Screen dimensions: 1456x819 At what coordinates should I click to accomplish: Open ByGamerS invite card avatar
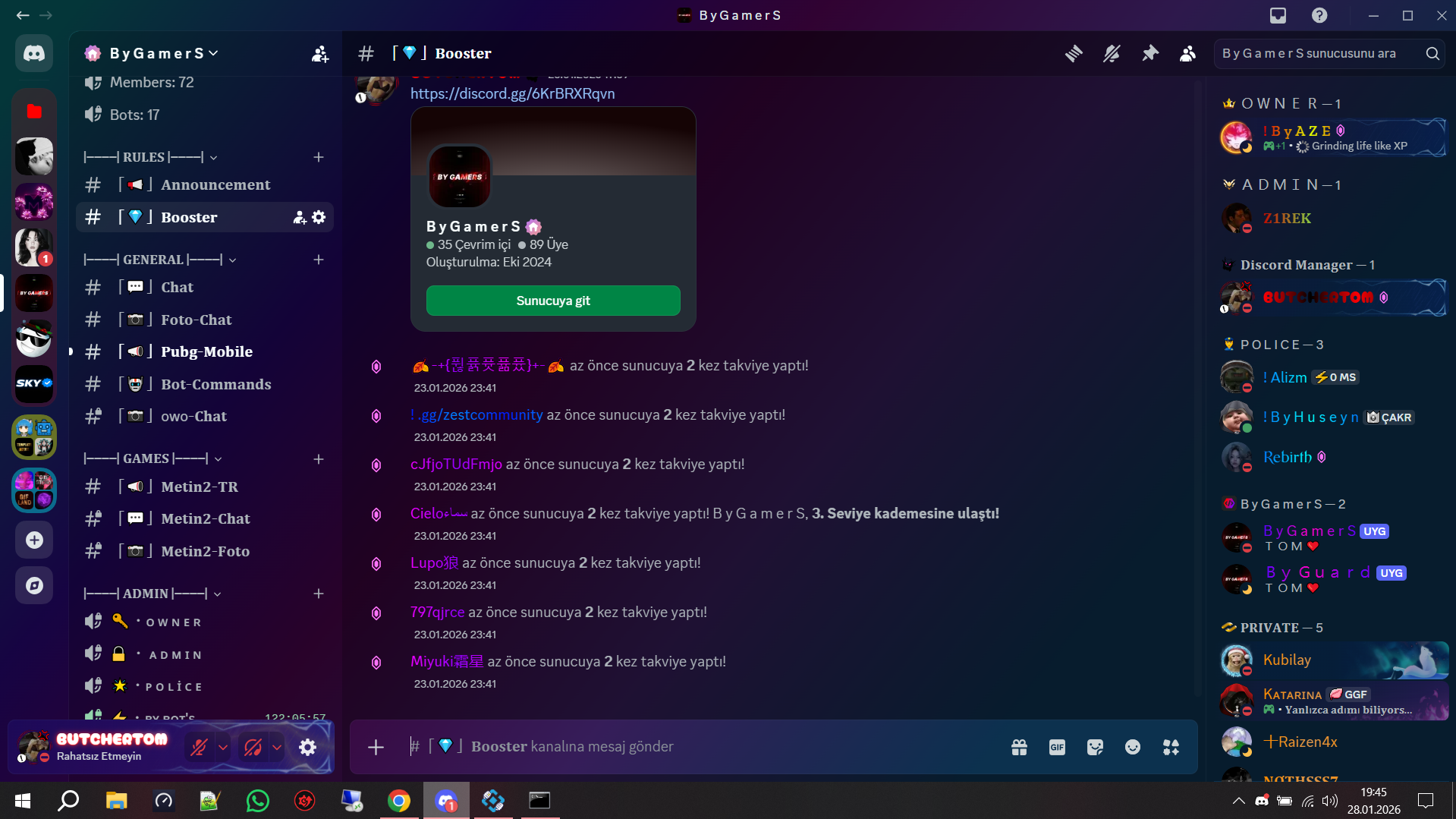(x=460, y=177)
